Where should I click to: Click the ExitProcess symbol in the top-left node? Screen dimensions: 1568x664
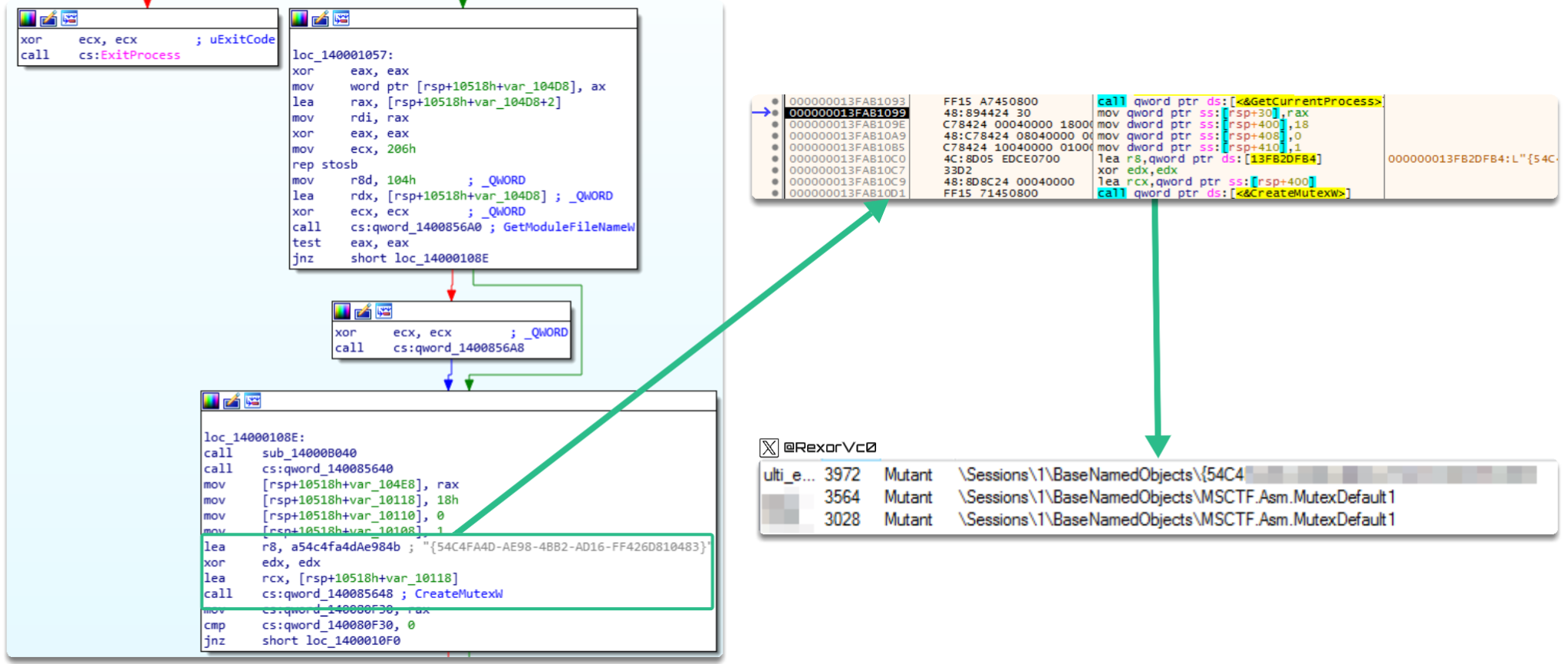(140, 55)
